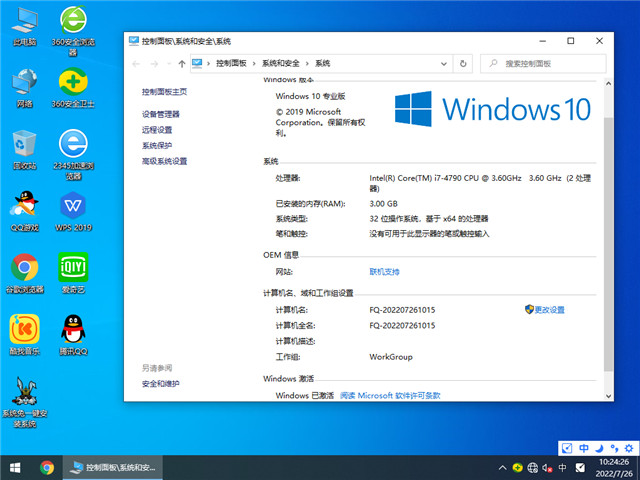This screenshot has height=480, width=640.
Task: Open 远程设置 link
Action: (x=157, y=130)
